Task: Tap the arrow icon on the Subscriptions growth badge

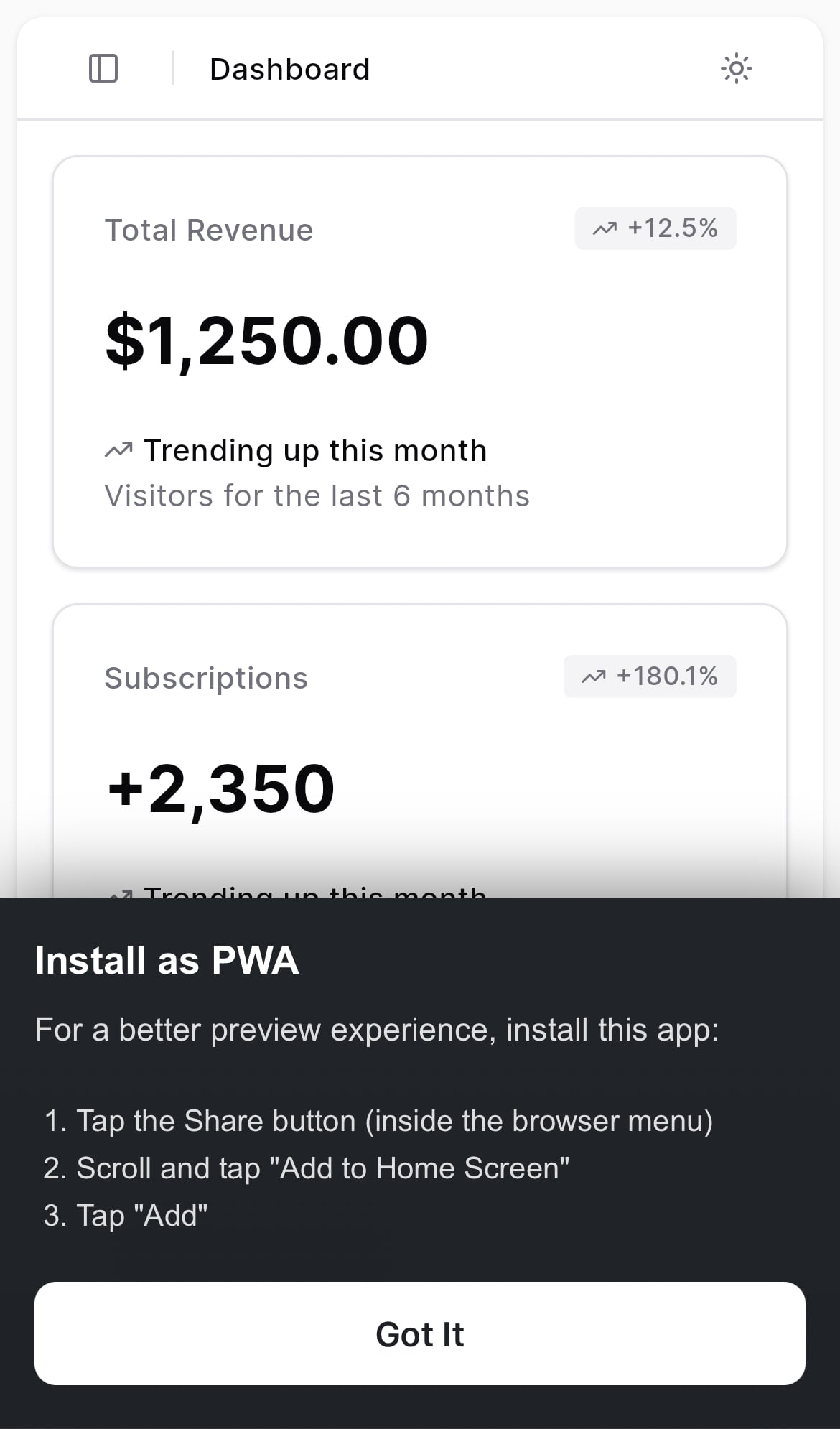Action: click(x=595, y=676)
